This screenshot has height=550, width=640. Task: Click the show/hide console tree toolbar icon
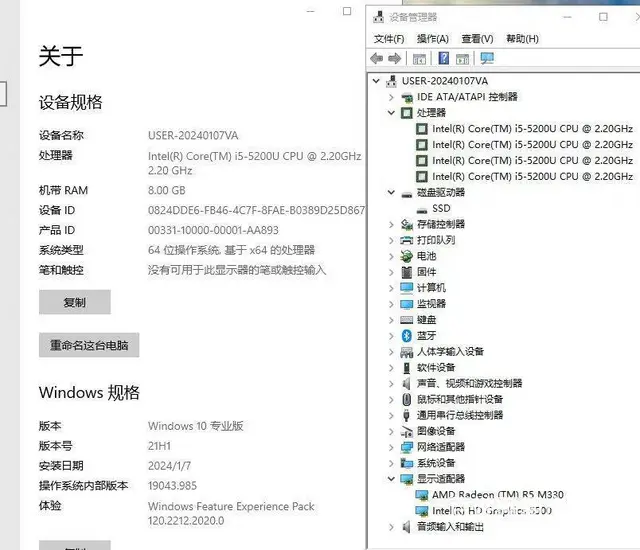[419, 59]
